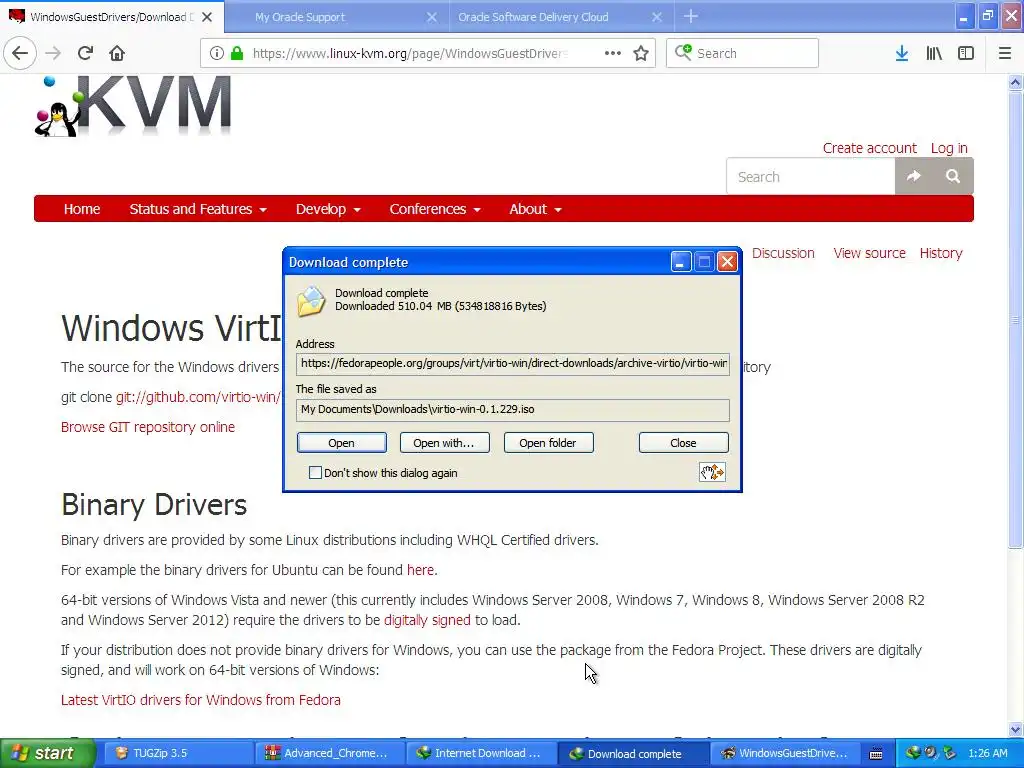Image resolution: width=1024 pixels, height=768 pixels.
Task: Click the green padlock security icon
Action: 237,53
